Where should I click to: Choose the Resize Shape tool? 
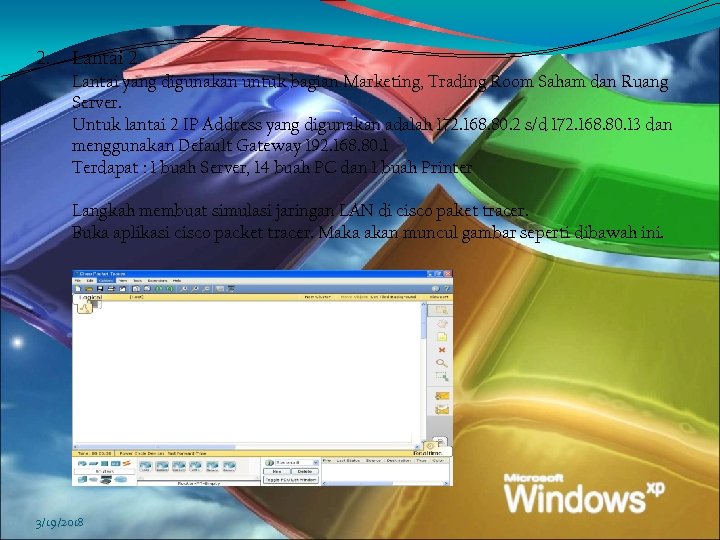442,377
